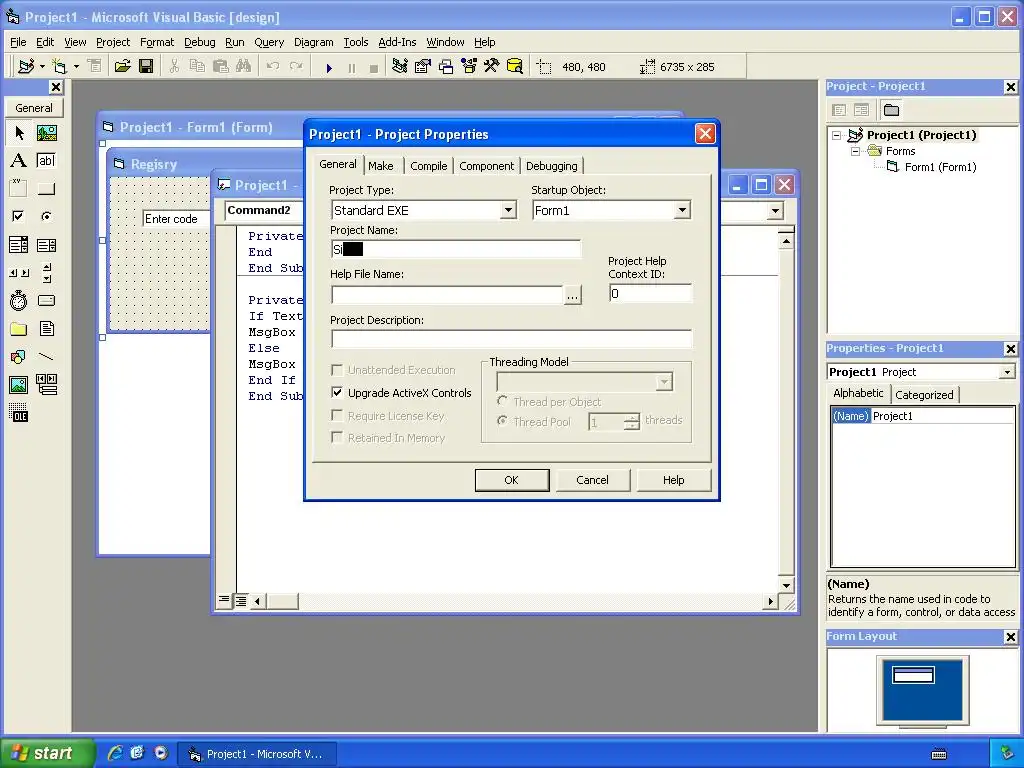Switch to the Compile tab
The height and width of the screenshot is (768, 1024).
click(x=428, y=166)
